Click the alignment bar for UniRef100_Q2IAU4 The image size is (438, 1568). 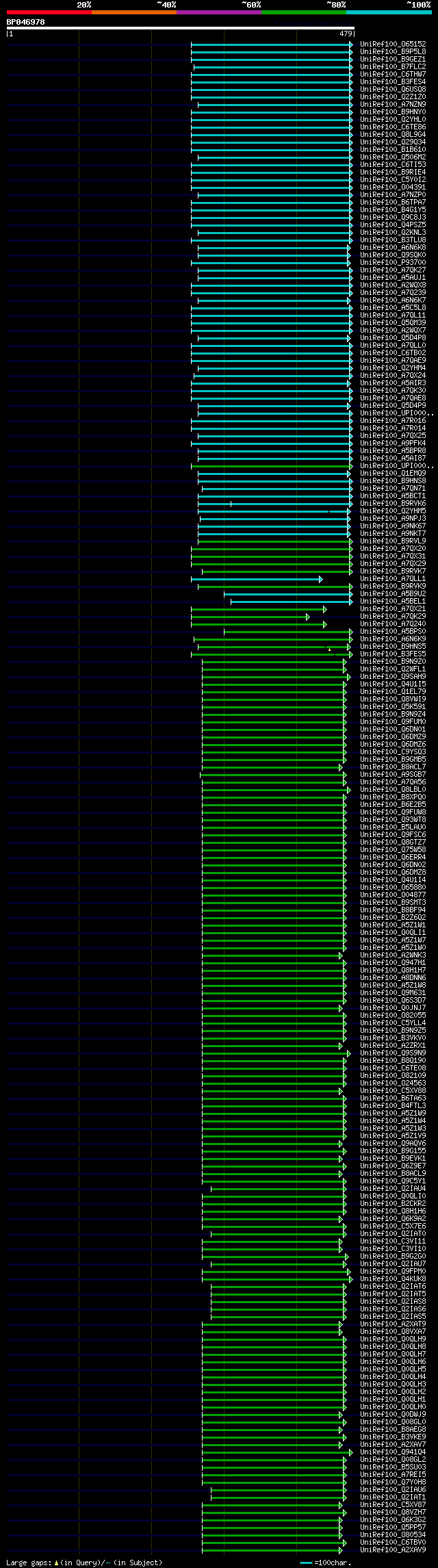click(279, 1189)
